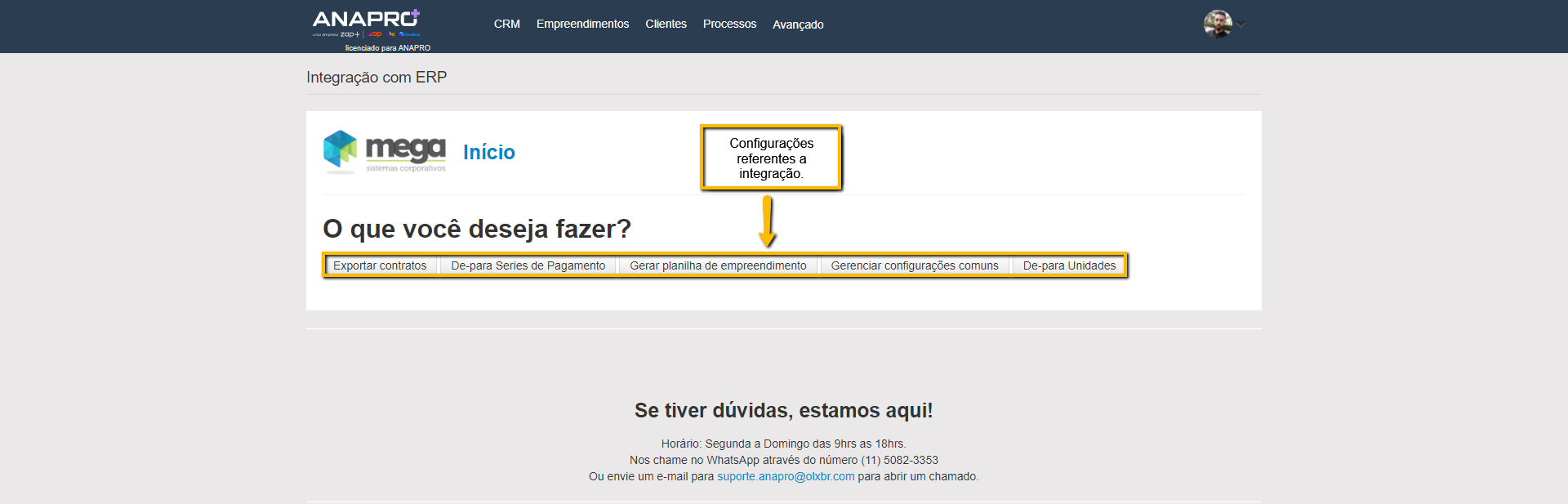Viewport: 1568px width, 504px height.
Task: Open the Processos menu
Action: (729, 25)
